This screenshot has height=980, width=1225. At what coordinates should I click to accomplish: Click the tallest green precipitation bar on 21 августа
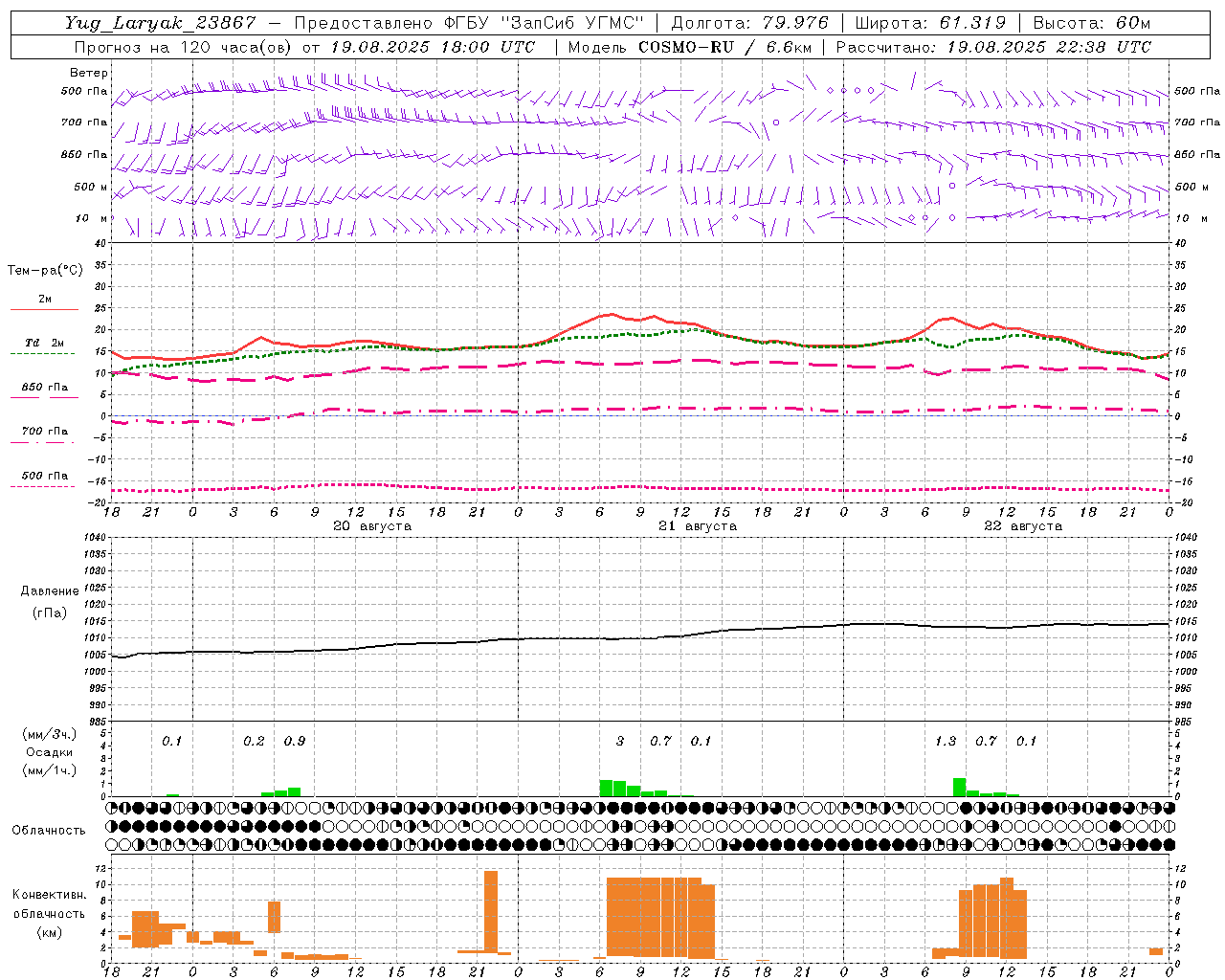click(x=607, y=789)
